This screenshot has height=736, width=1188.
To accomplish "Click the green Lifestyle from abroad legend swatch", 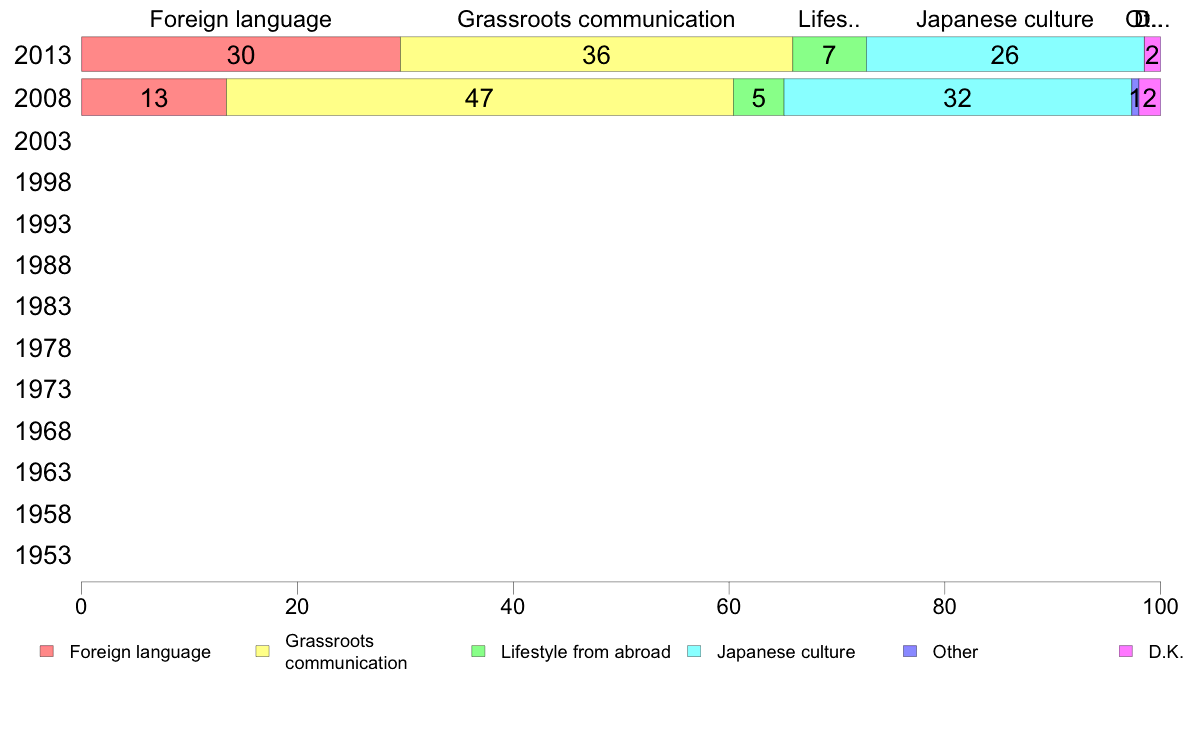I will 479,652.
